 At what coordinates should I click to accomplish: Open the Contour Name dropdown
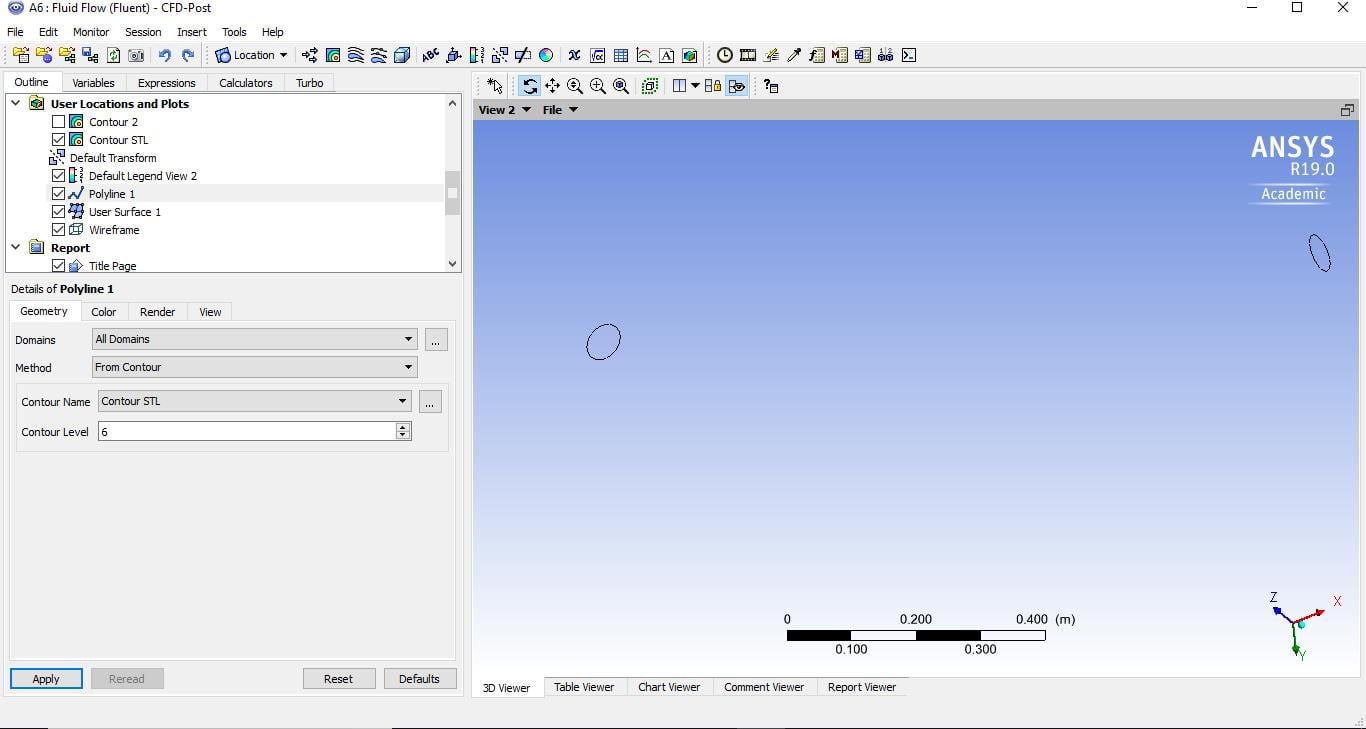tap(255, 401)
